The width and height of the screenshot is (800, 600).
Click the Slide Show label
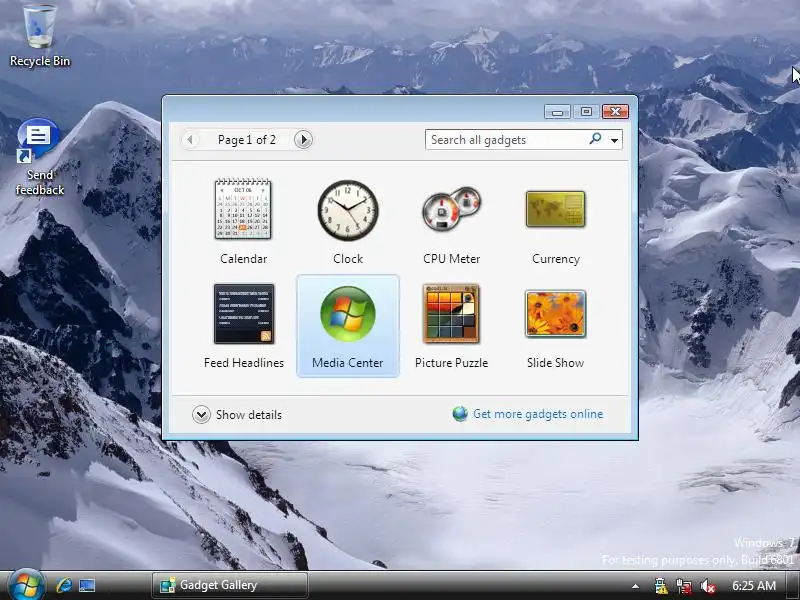coord(556,363)
